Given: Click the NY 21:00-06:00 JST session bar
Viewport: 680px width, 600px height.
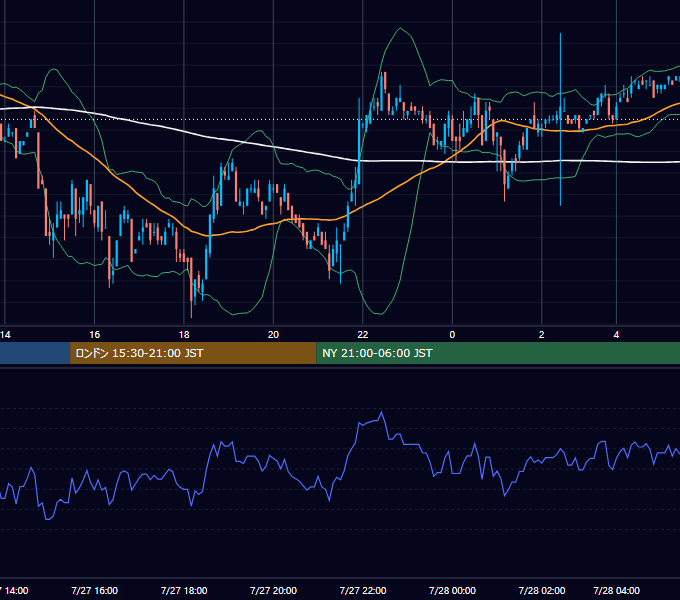Looking at the screenshot, I should click(x=498, y=353).
